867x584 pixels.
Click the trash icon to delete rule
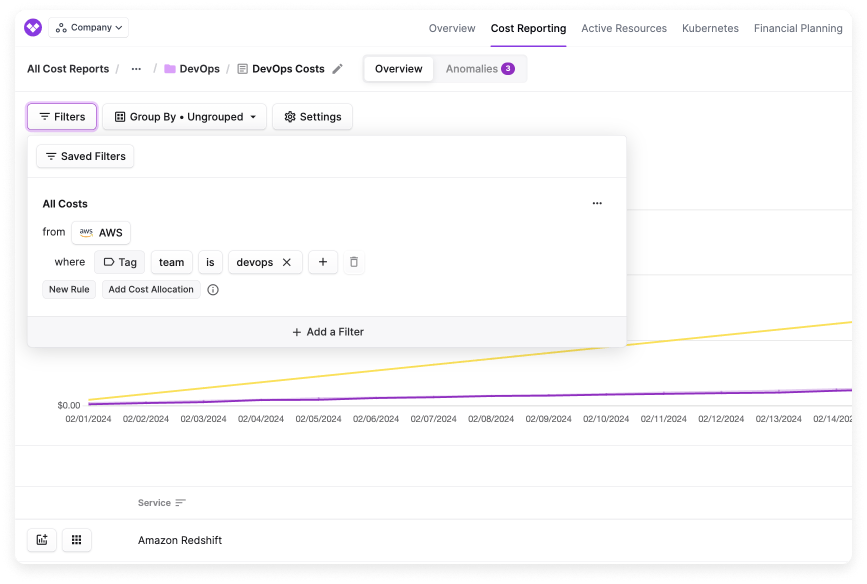click(x=352, y=262)
